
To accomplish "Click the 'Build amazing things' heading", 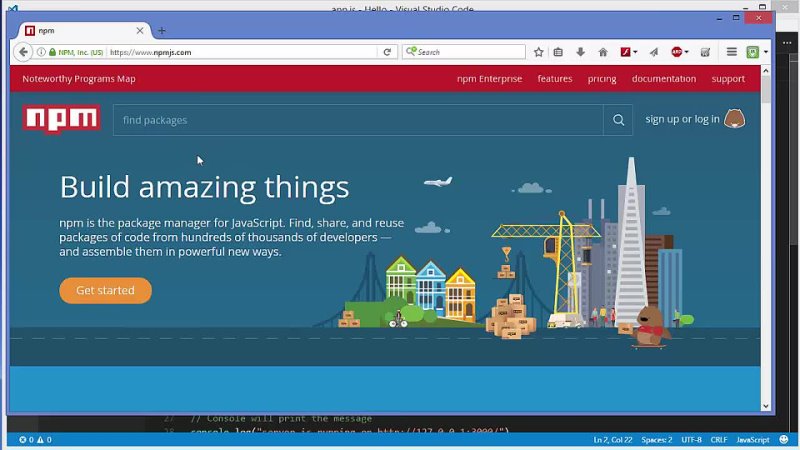I will (205, 187).
